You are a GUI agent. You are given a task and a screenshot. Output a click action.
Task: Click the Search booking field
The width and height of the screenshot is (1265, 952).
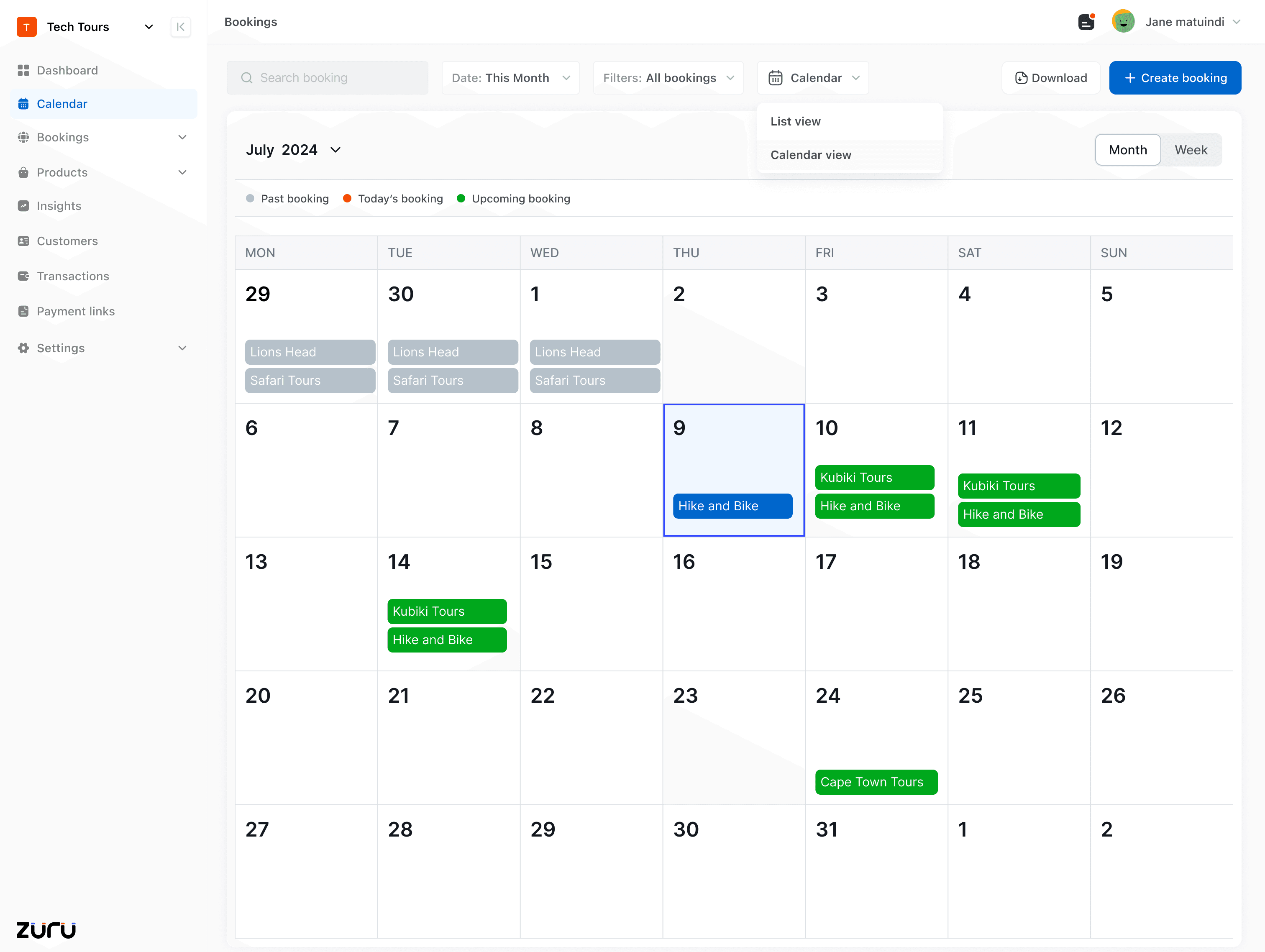coord(327,78)
